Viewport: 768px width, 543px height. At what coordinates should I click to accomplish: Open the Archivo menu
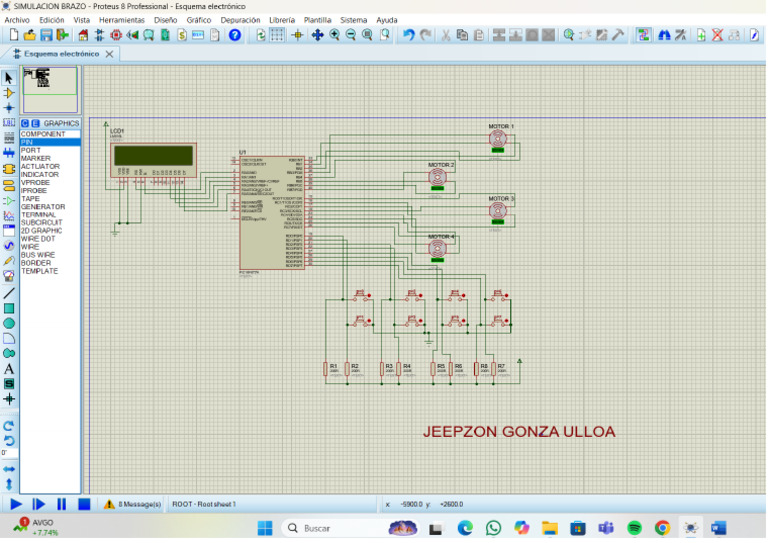(17, 20)
